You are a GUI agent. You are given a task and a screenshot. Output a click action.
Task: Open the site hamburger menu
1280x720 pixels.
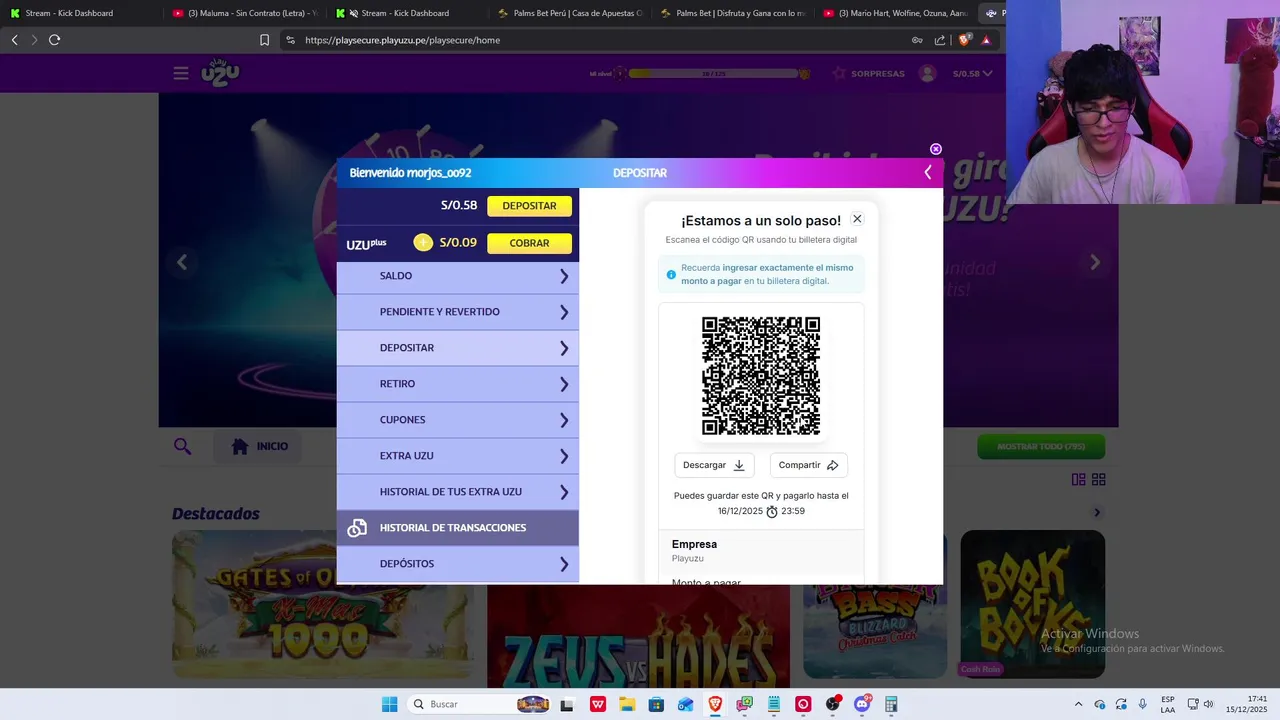pyautogui.click(x=181, y=73)
